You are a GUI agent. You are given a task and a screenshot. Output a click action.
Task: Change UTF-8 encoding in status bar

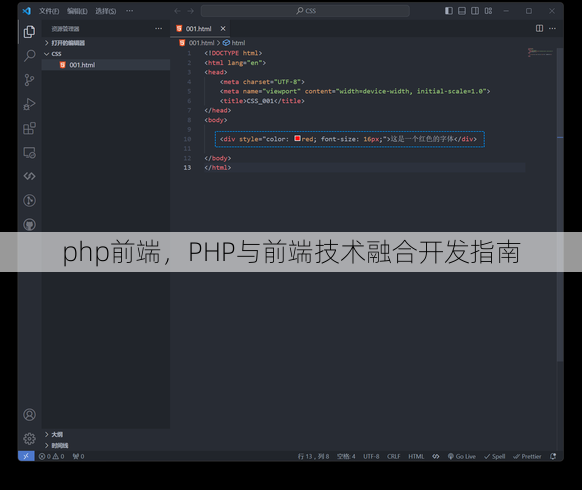coord(371,456)
